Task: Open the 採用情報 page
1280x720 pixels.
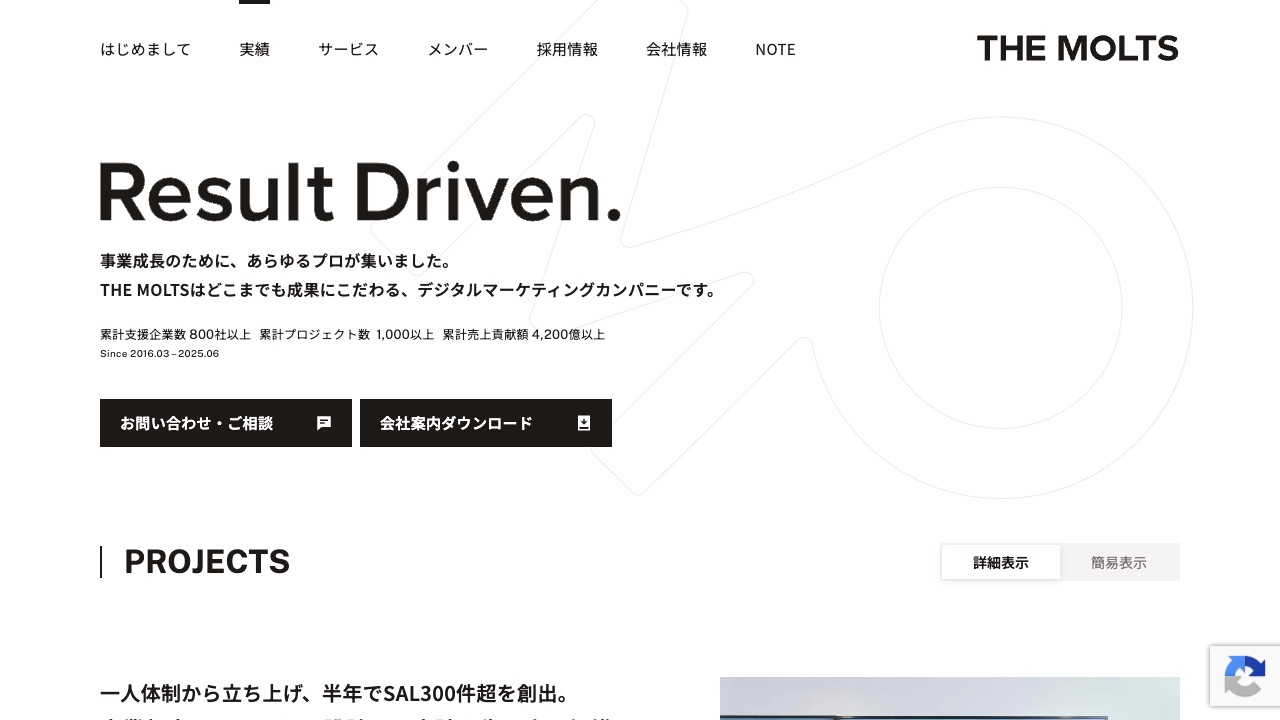Action: [x=567, y=49]
